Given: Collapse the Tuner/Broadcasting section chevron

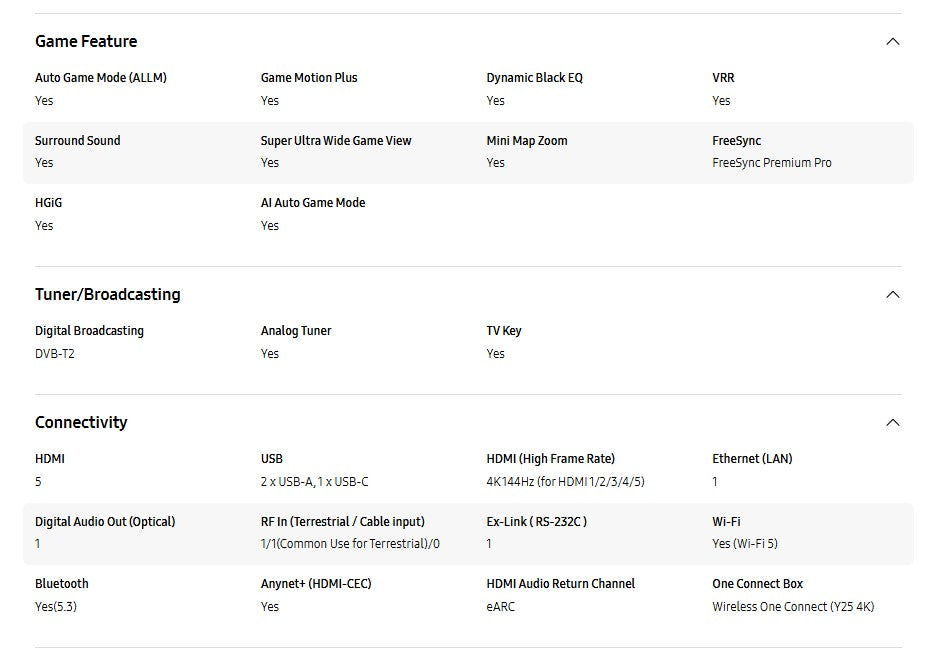Looking at the screenshot, I should 892,295.
